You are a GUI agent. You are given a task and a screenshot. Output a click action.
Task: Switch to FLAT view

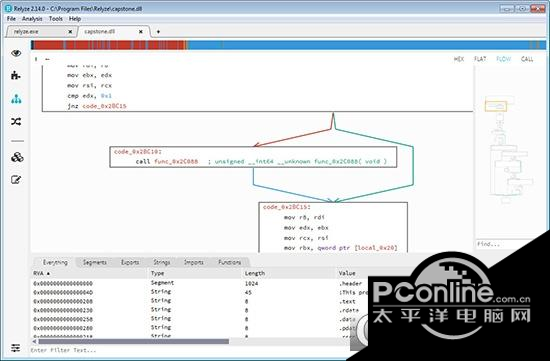[480, 59]
